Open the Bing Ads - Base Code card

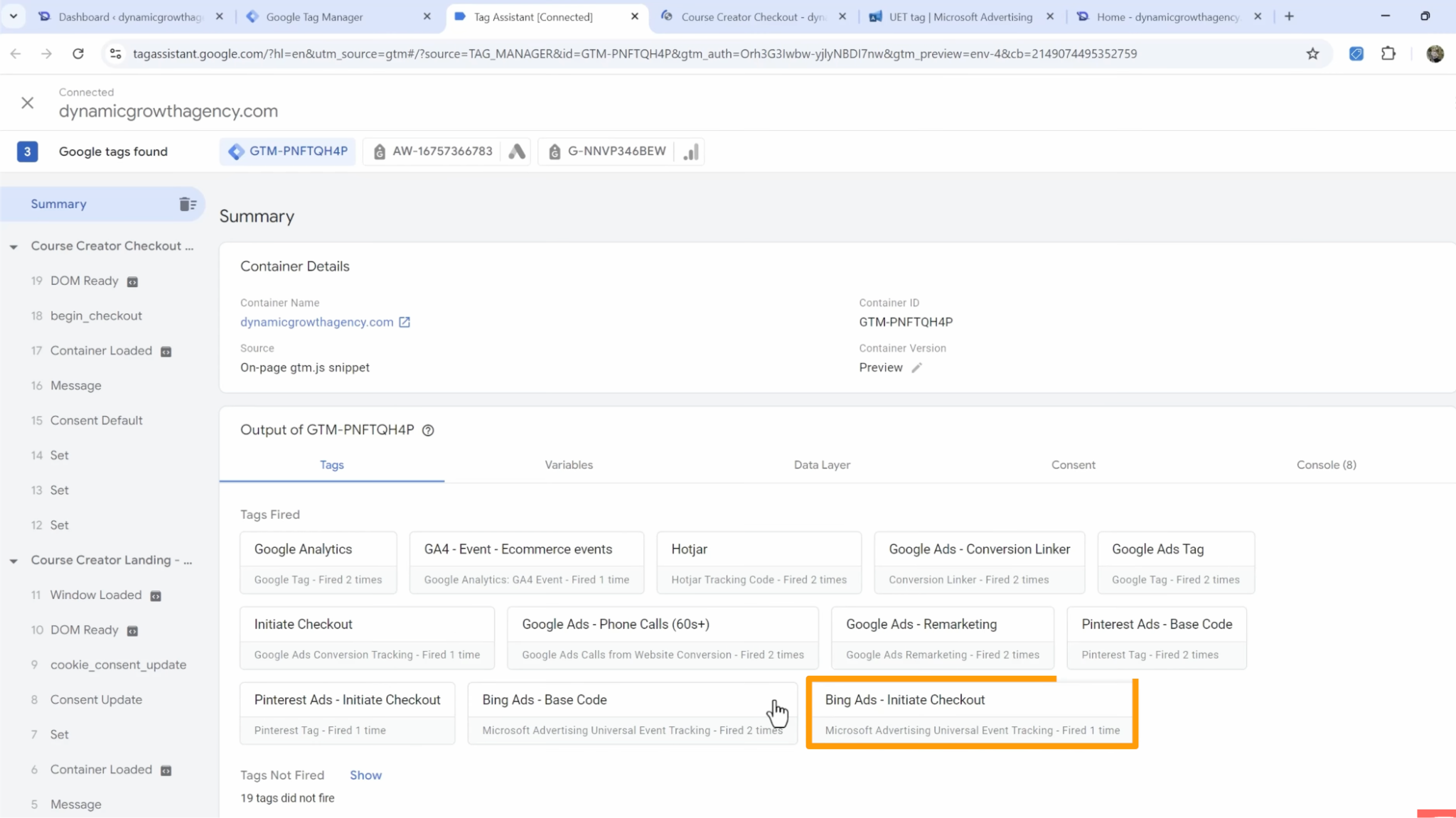632,714
